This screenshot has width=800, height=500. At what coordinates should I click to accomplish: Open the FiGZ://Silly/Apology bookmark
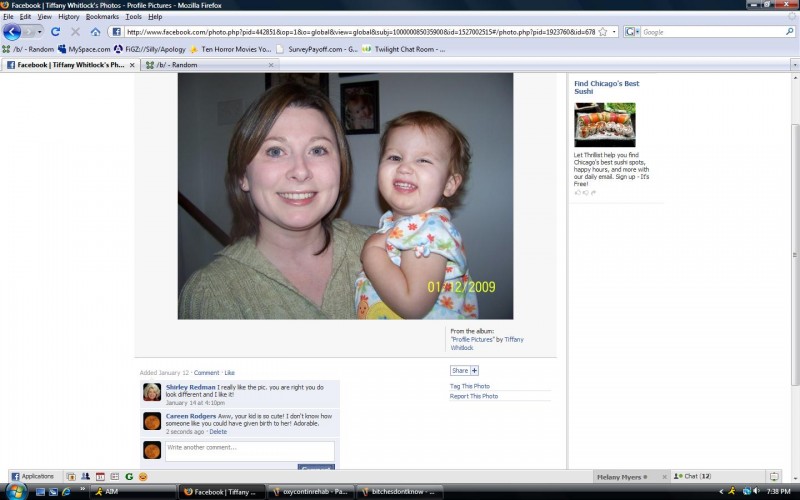[x=150, y=49]
